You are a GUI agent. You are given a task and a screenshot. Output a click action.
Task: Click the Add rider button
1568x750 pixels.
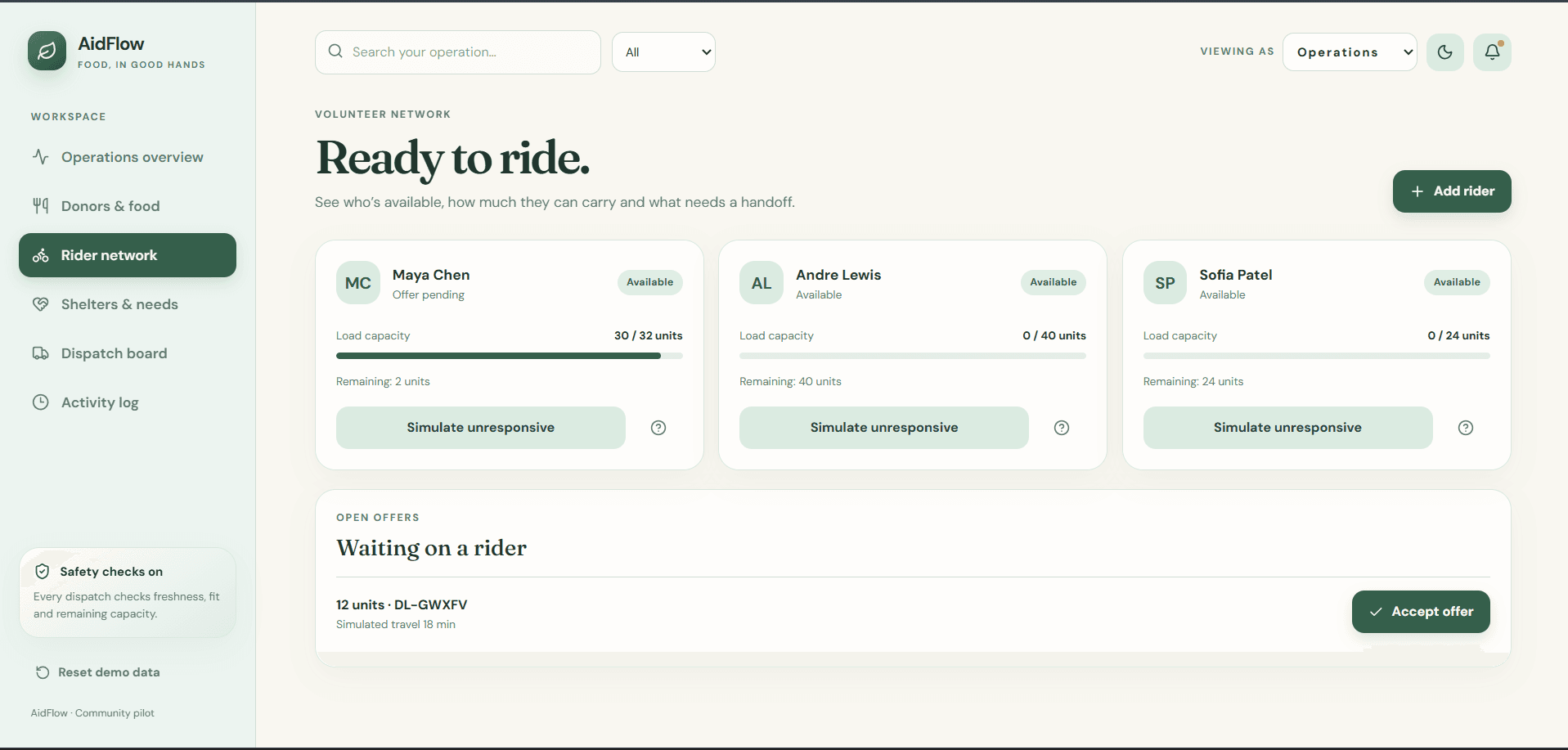1452,191
